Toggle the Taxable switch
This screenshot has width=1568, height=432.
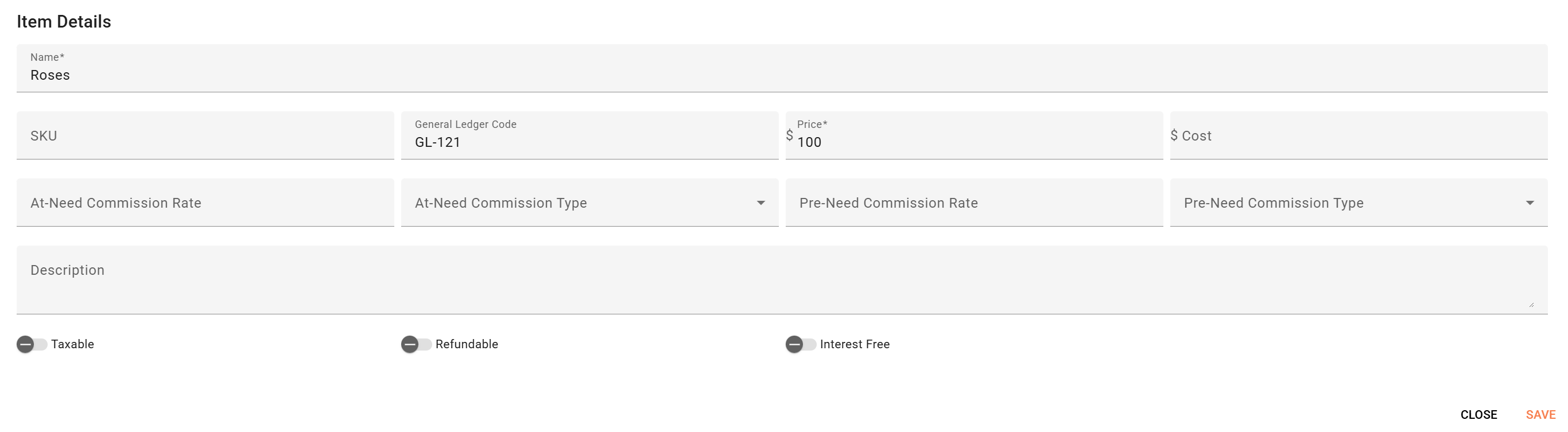tap(32, 344)
